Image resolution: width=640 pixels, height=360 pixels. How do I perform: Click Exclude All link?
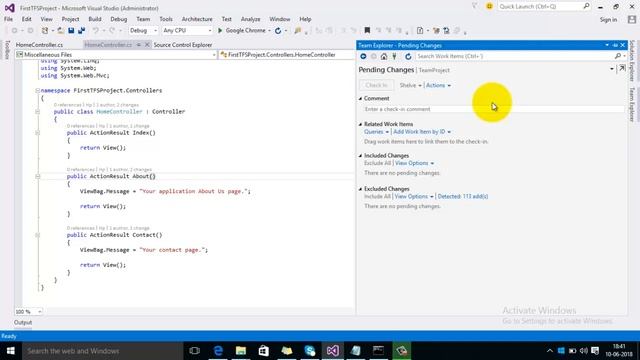pos(377,163)
